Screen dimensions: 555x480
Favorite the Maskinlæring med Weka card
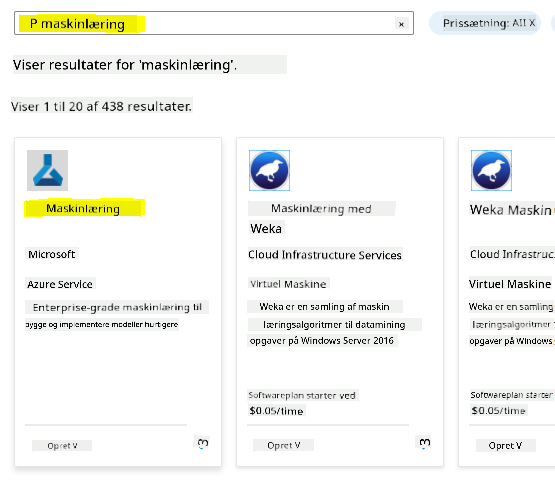(x=424, y=442)
